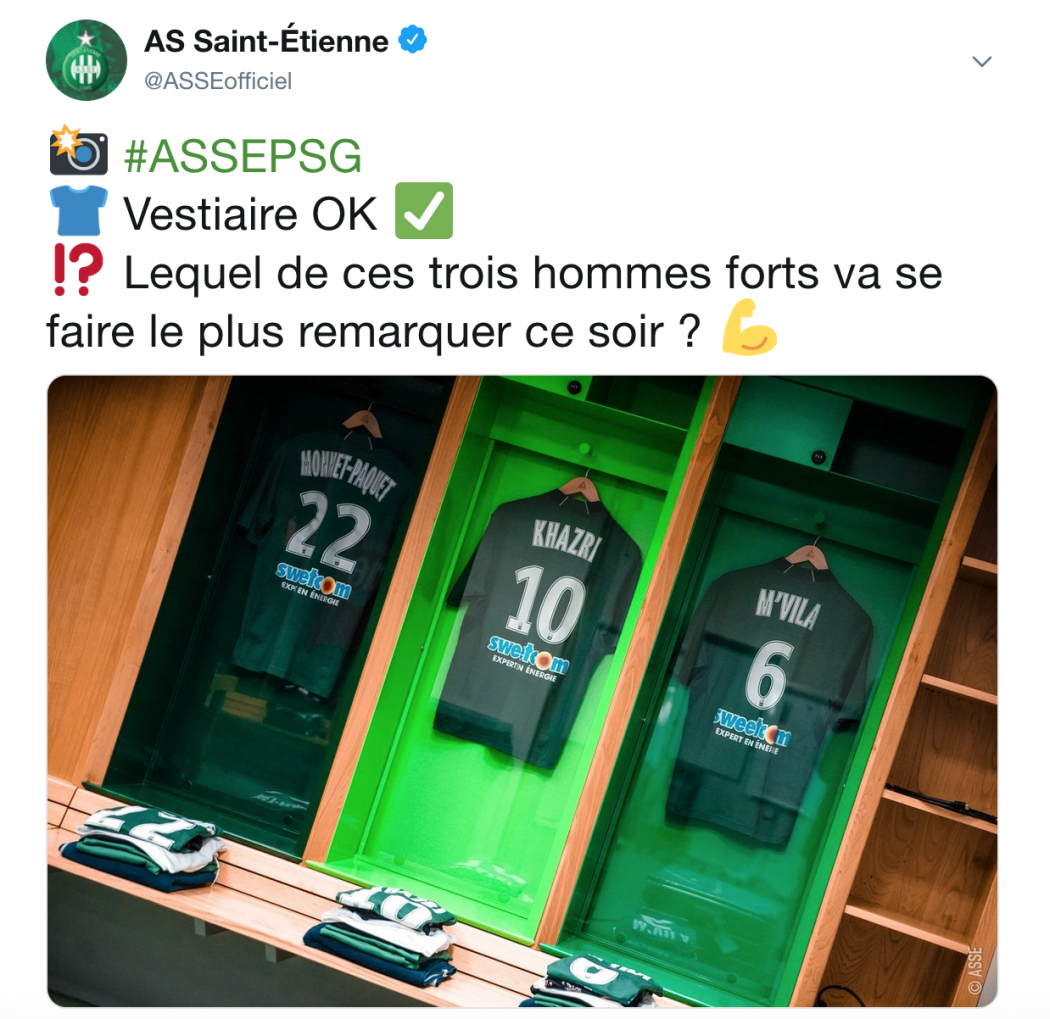Viewport: 1050px width, 1019px height.
Task: Click the "Vestiaire OK" tweet text
Action: pyautogui.click(x=250, y=214)
